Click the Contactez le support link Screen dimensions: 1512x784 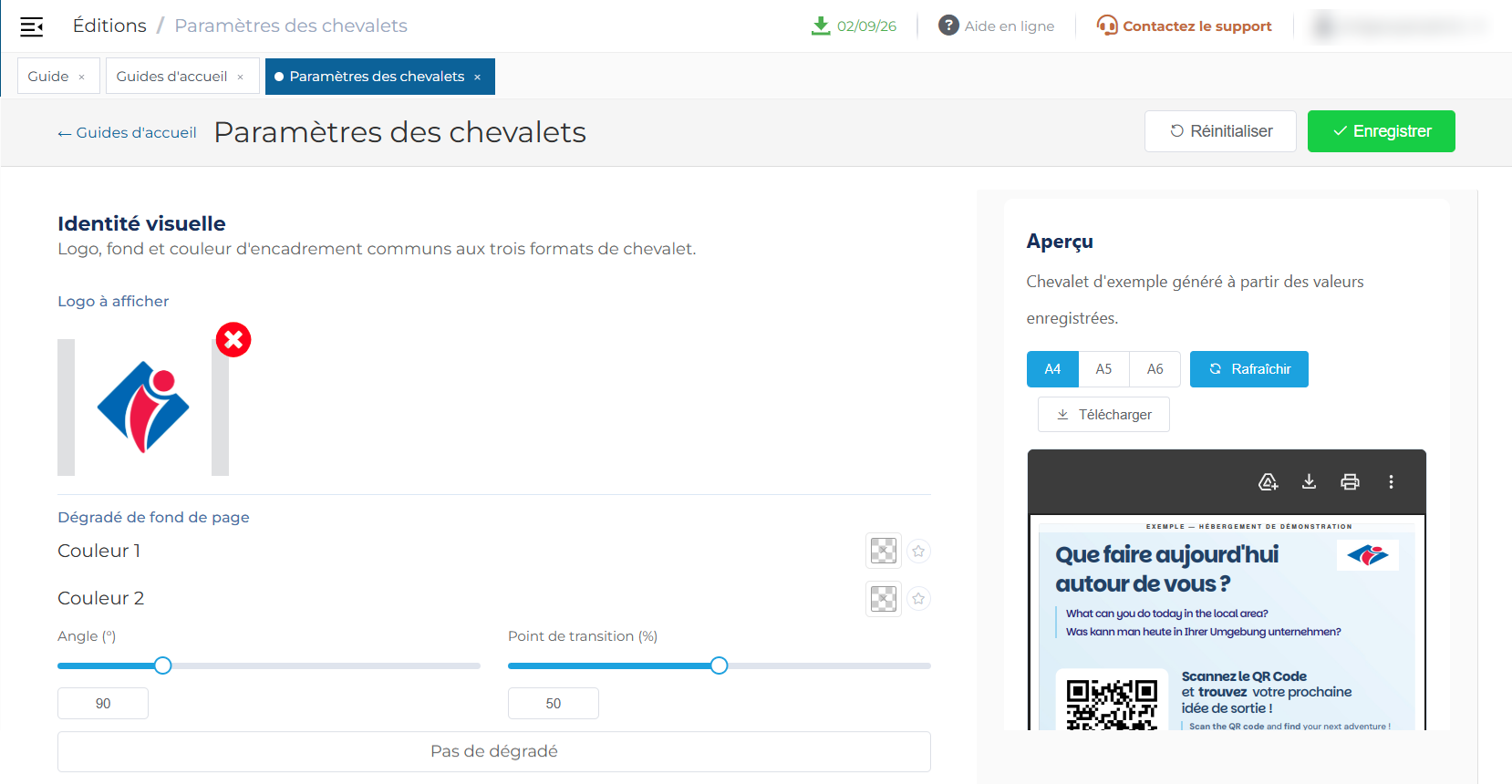click(x=1197, y=26)
